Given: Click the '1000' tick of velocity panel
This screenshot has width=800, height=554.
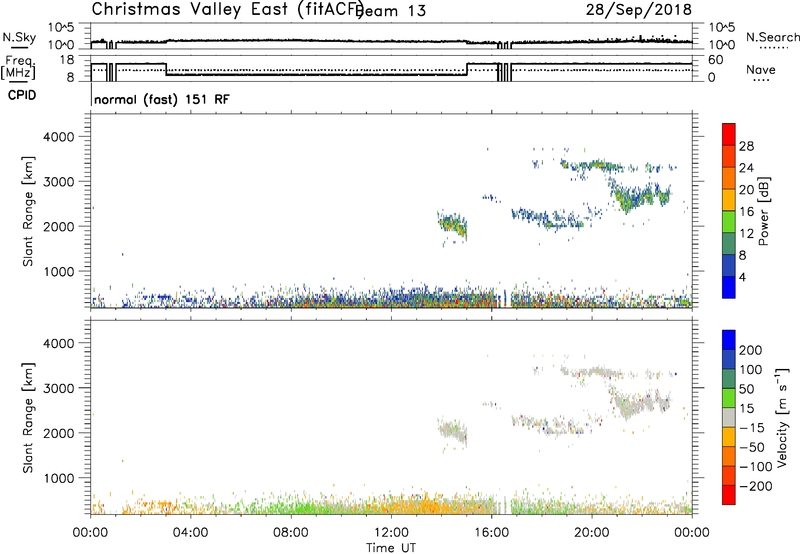Looking at the screenshot, I should pos(58,478).
